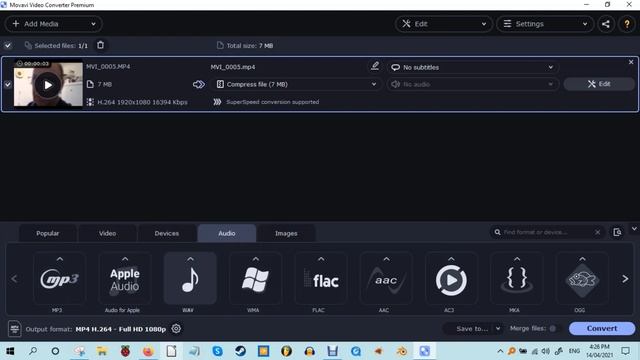
Task: Open Firefox from the taskbar
Action: [x=148, y=351]
